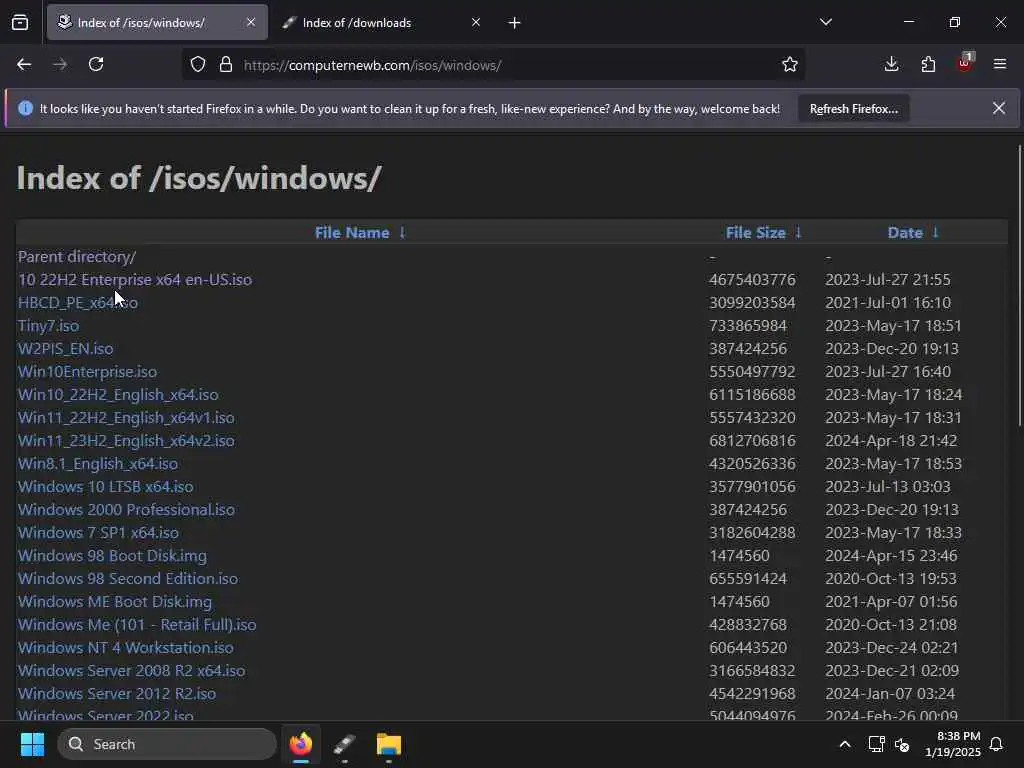Download HBCD_PE_x64.iso

[x=78, y=302]
